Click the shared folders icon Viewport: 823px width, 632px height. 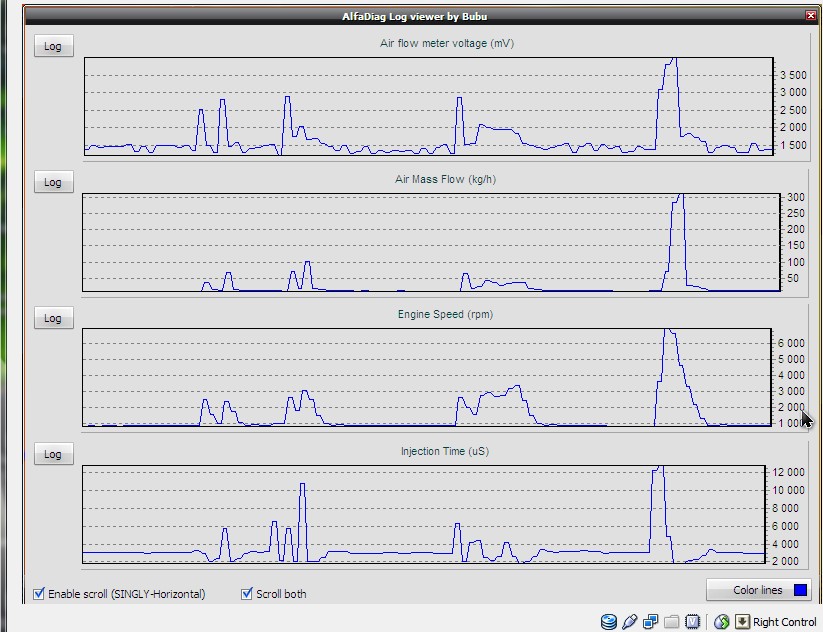coord(671,622)
